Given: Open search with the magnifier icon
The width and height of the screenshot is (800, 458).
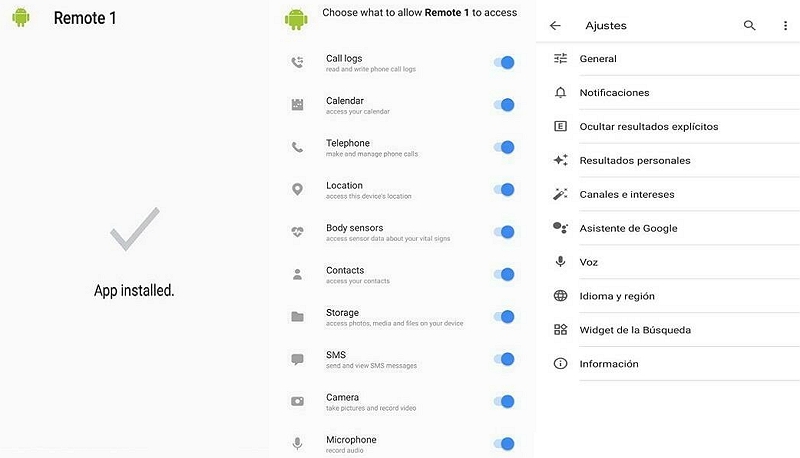Looking at the screenshot, I should point(750,26).
